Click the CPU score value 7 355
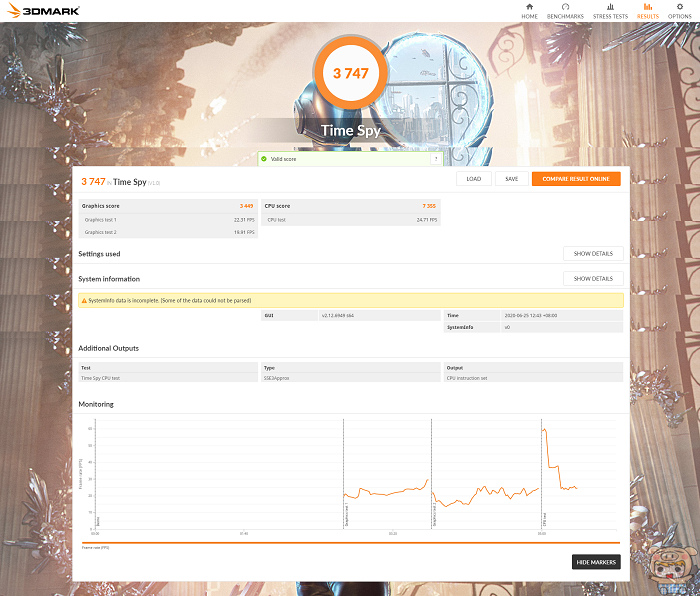Screen dimensions: 700x596 coord(429,206)
